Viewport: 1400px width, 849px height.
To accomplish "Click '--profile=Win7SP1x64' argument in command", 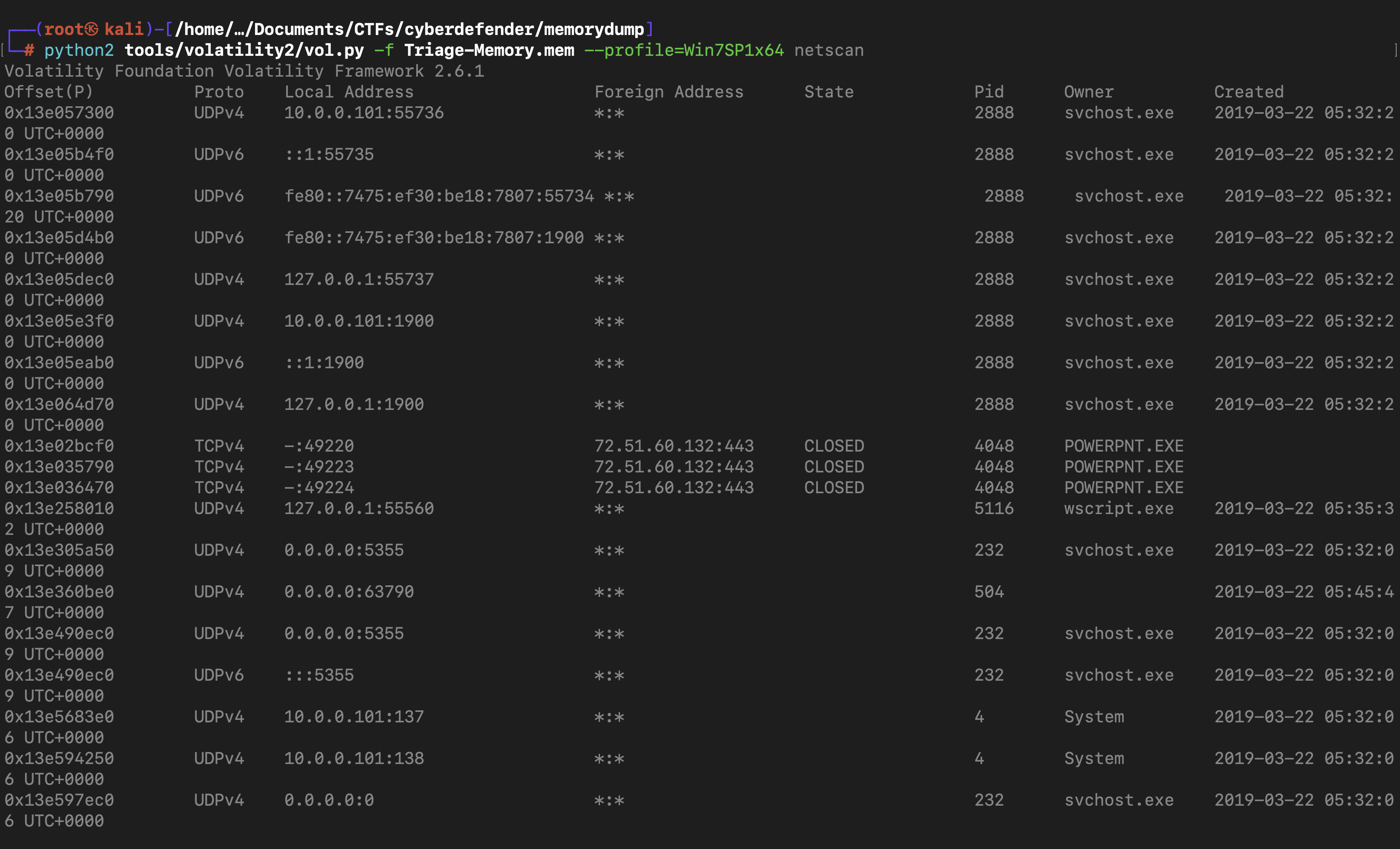I will 684,50.
